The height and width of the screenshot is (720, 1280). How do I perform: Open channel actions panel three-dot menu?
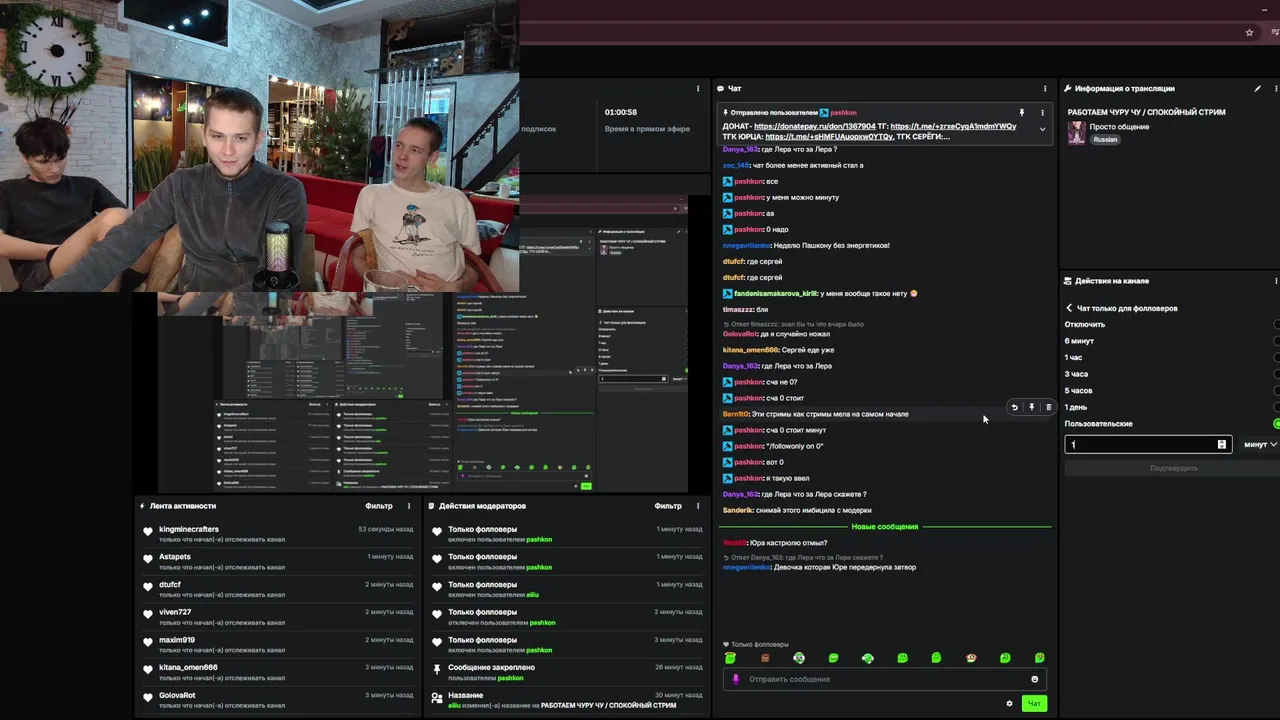point(1277,281)
